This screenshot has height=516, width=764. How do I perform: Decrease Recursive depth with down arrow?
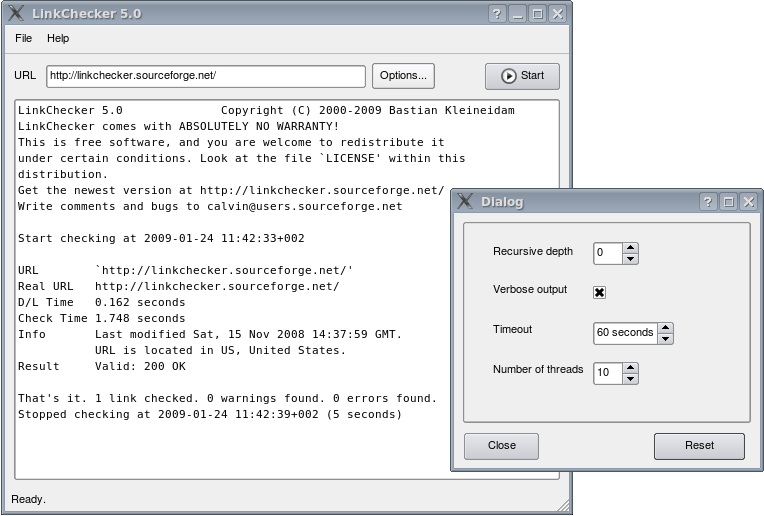tap(630, 259)
